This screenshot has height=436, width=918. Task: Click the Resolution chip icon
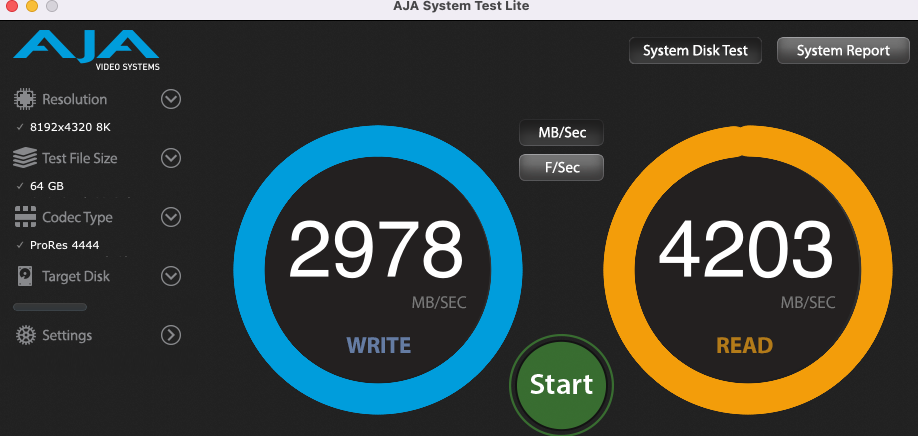24,99
